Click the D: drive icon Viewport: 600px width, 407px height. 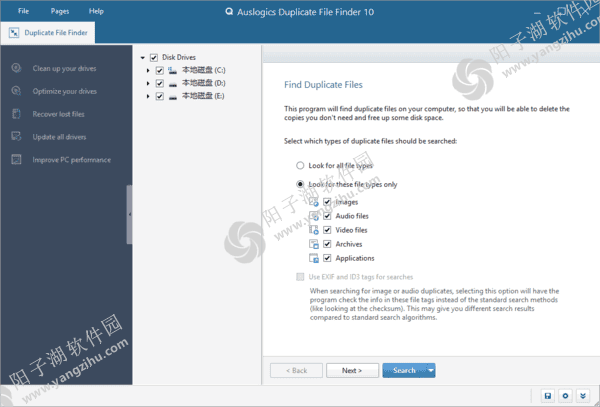[173, 83]
